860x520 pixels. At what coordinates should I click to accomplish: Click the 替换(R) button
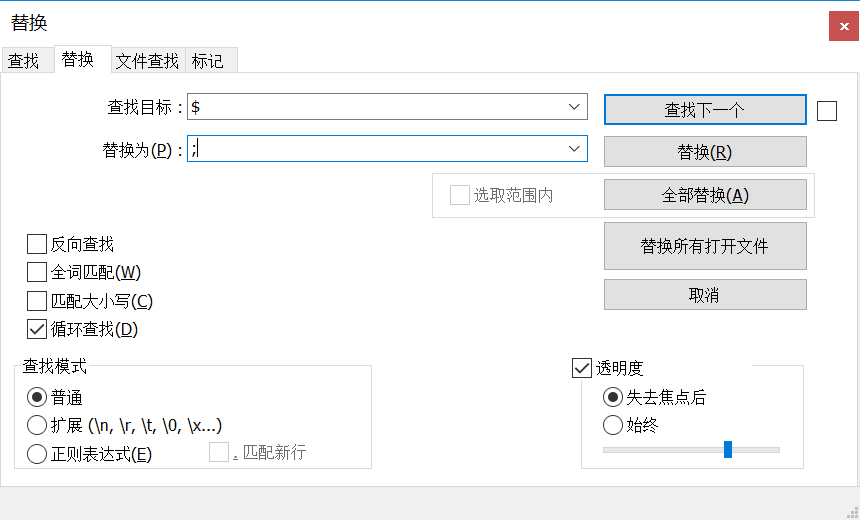point(705,152)
